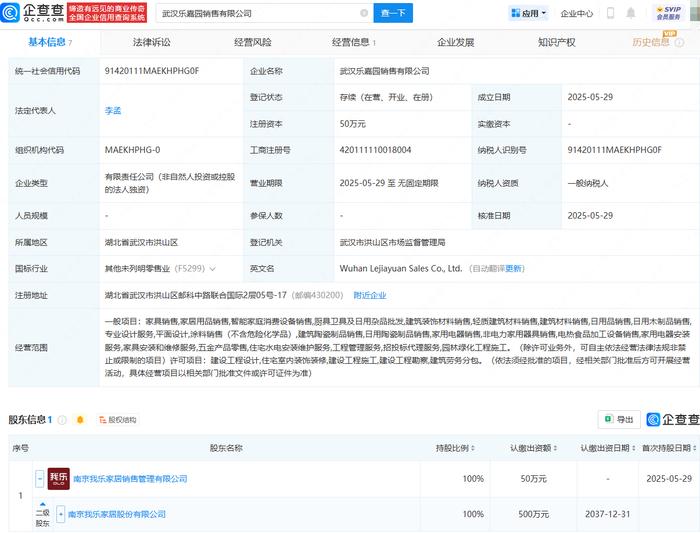Click the 2025-05-29 首次持股日期 cell

click(669, 479)
